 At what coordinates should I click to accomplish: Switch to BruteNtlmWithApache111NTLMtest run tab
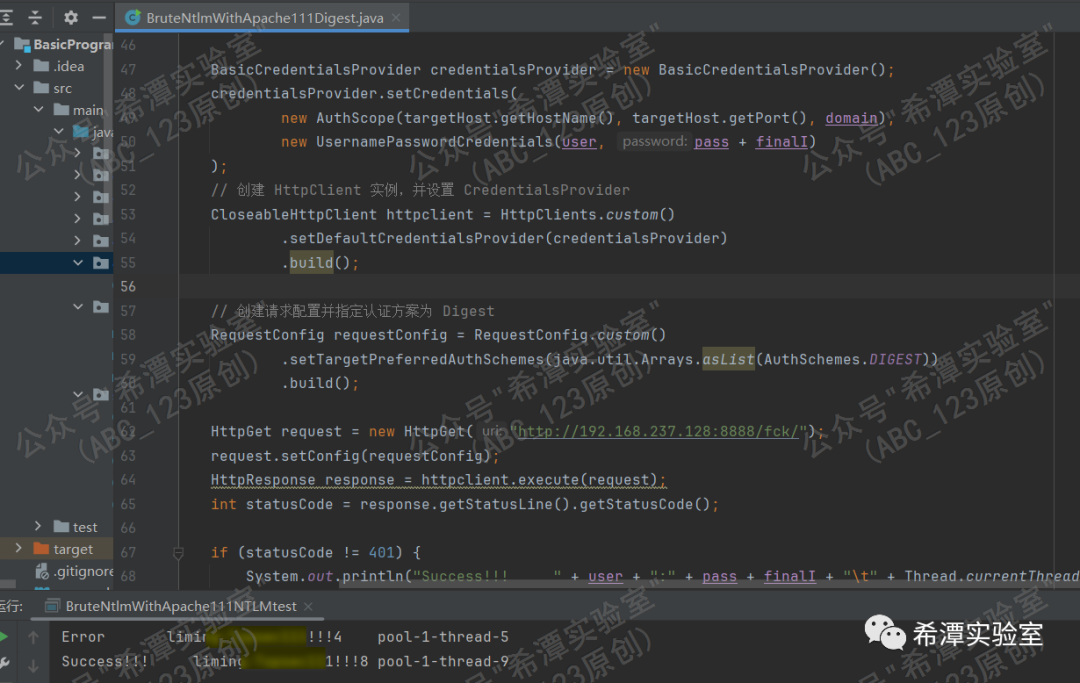pos(180,606)
